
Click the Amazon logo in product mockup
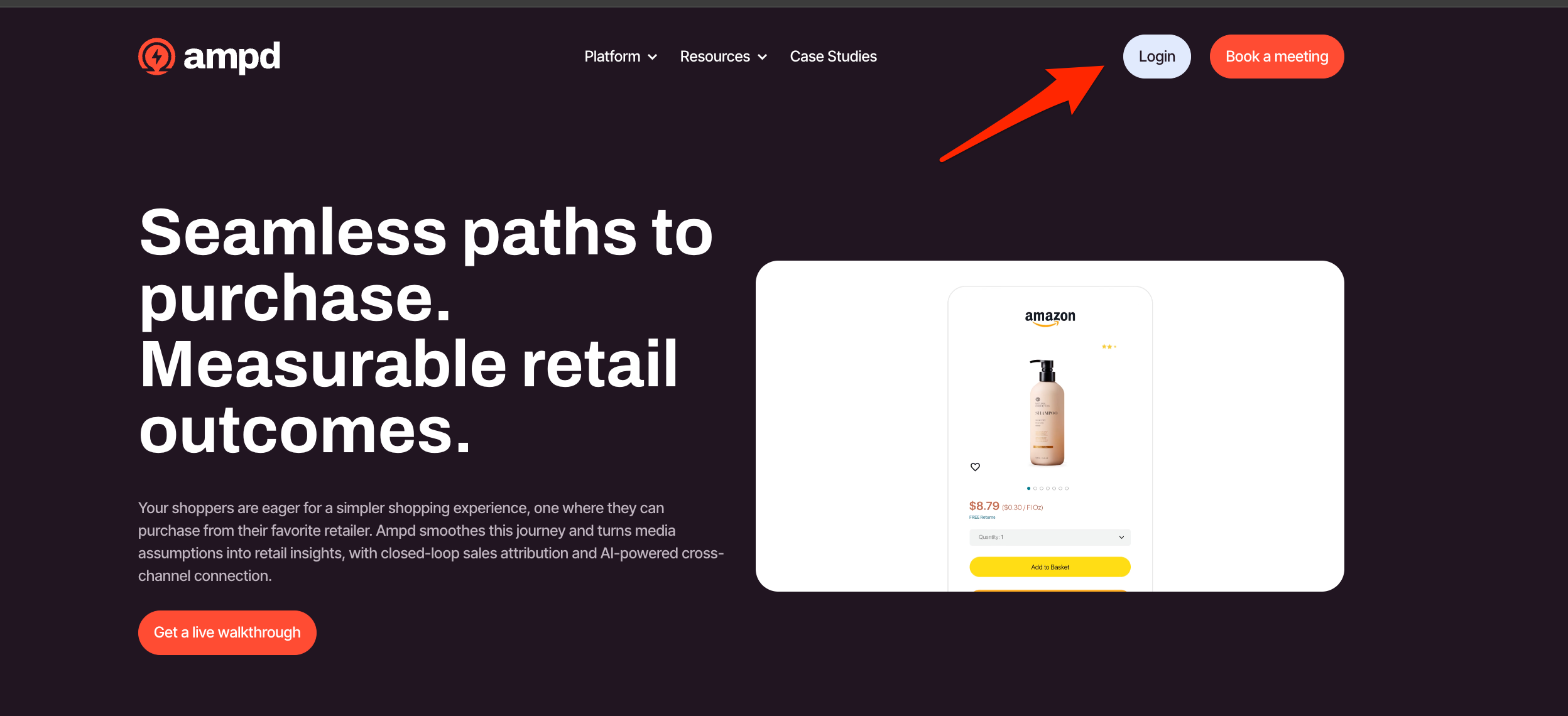[x=1050, y=318]
